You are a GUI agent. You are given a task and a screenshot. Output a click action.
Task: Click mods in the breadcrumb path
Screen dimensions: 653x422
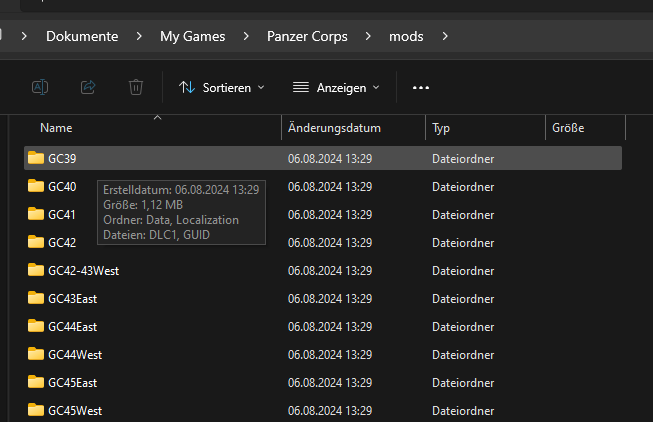[x=406, y=36]
